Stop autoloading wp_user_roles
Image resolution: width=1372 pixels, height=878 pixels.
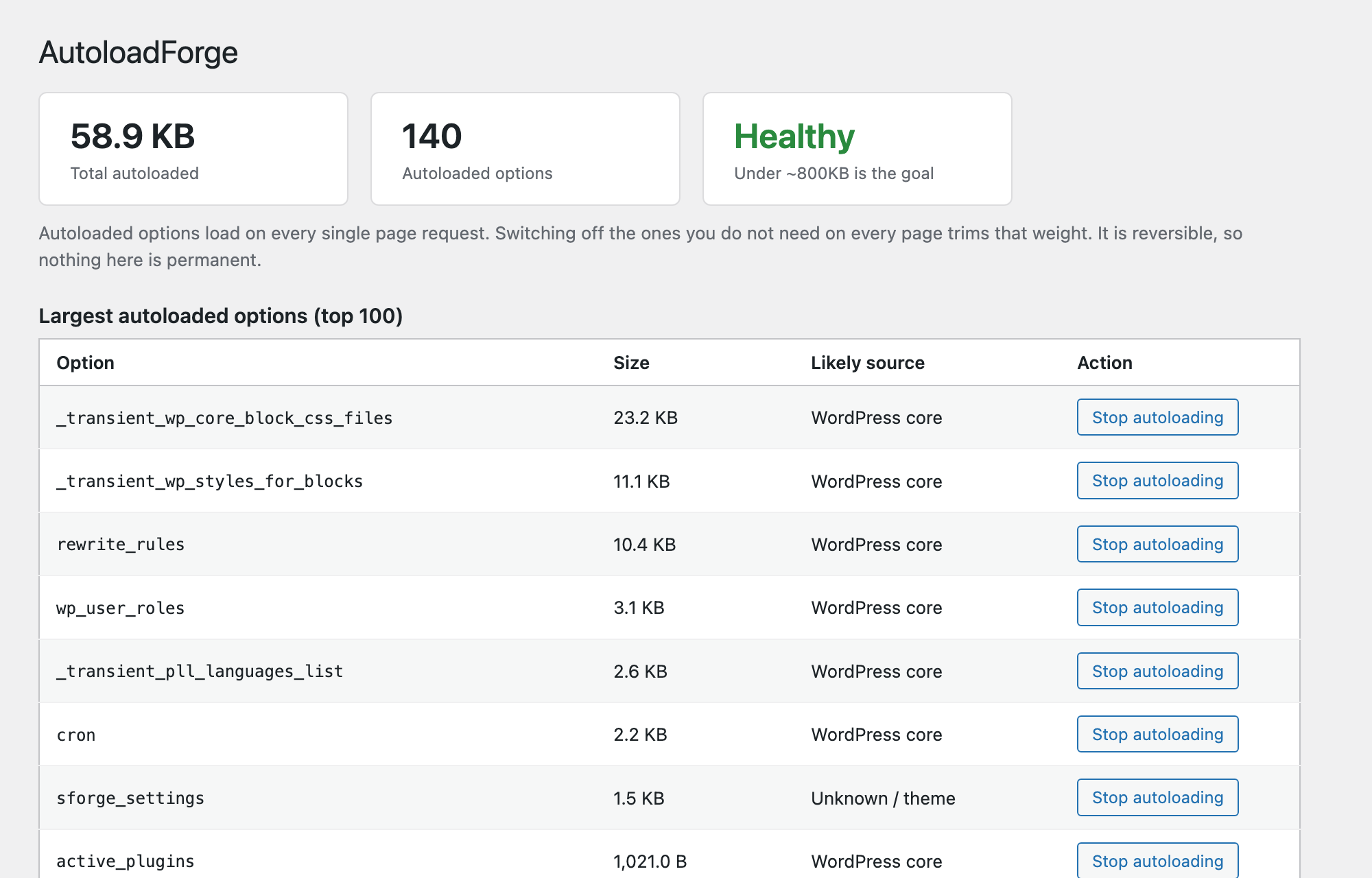[1157, 607]
